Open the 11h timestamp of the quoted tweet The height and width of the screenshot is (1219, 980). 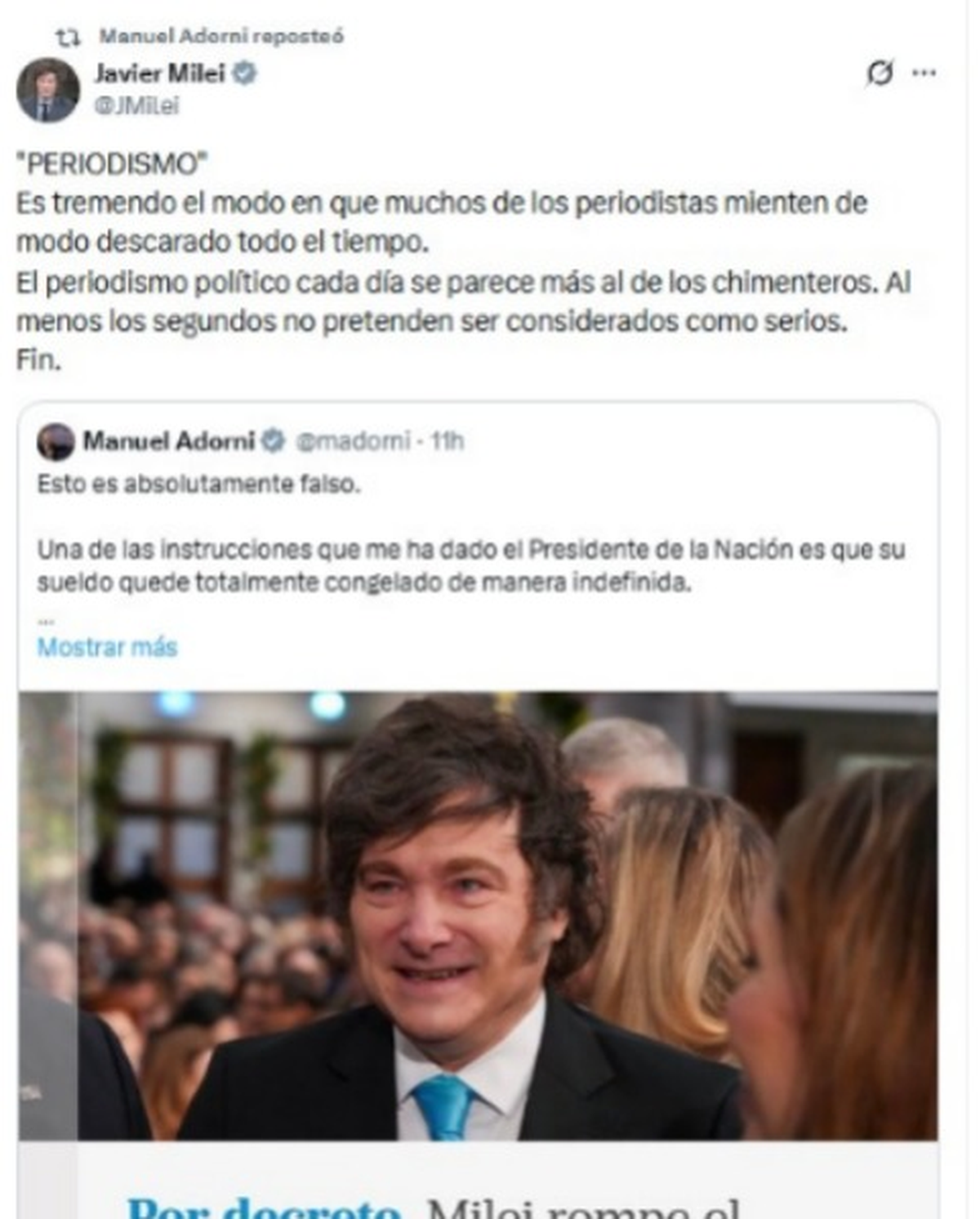(x=447, y=441)
